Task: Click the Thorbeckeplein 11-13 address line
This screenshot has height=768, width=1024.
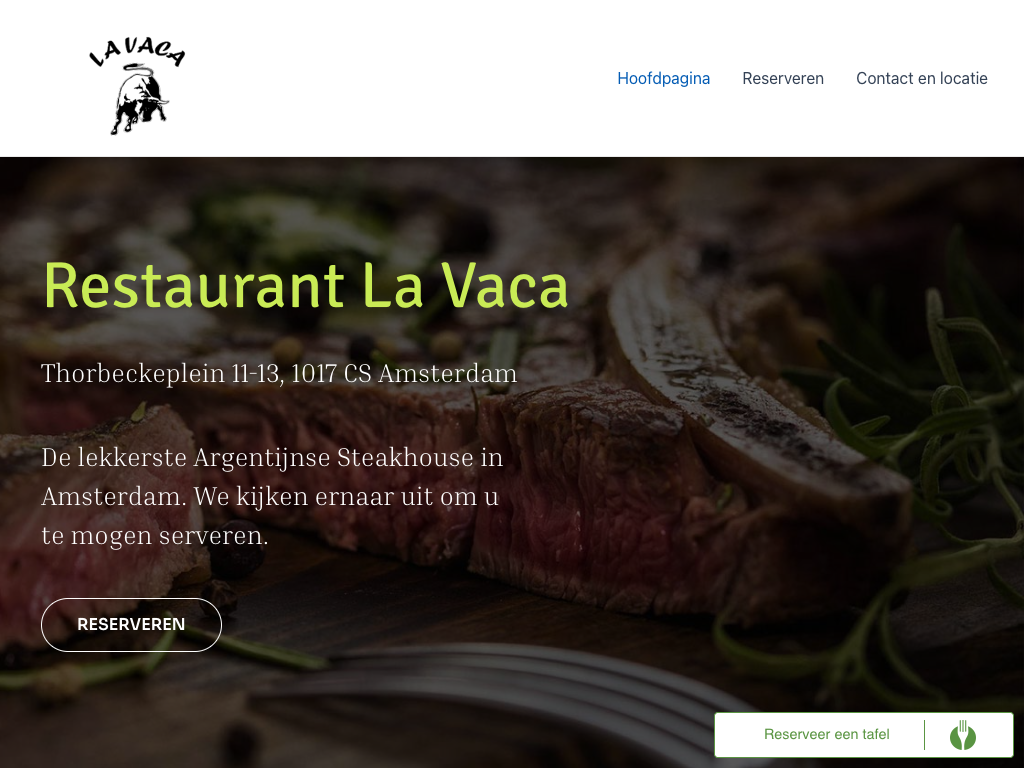Action: click(x=279, y=374)
